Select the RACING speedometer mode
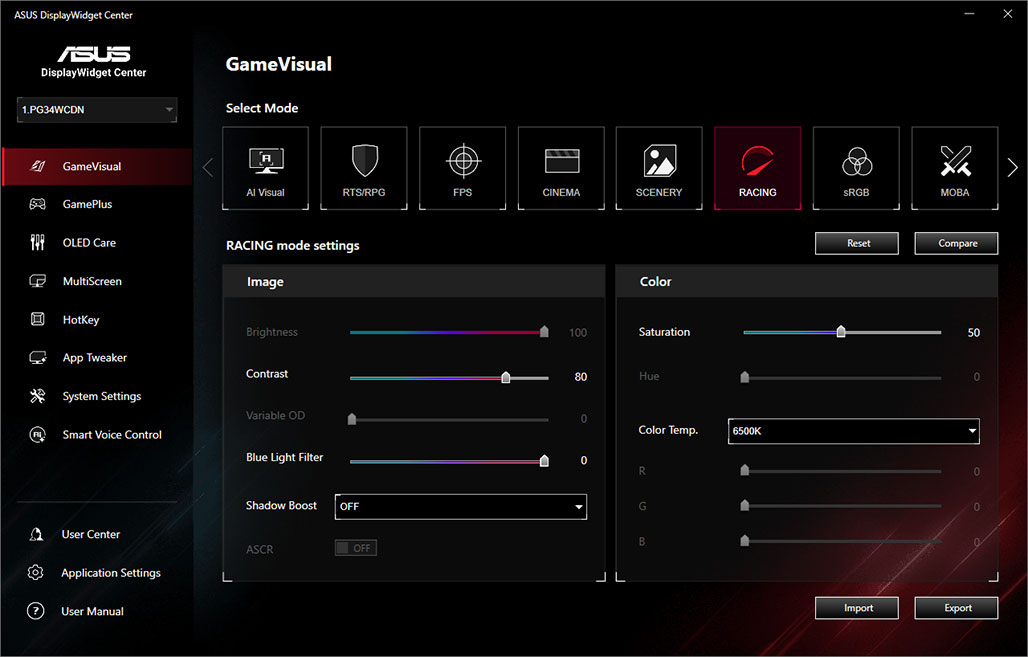The width and height of the screenshot is (1028, 657). click(757, 168)
